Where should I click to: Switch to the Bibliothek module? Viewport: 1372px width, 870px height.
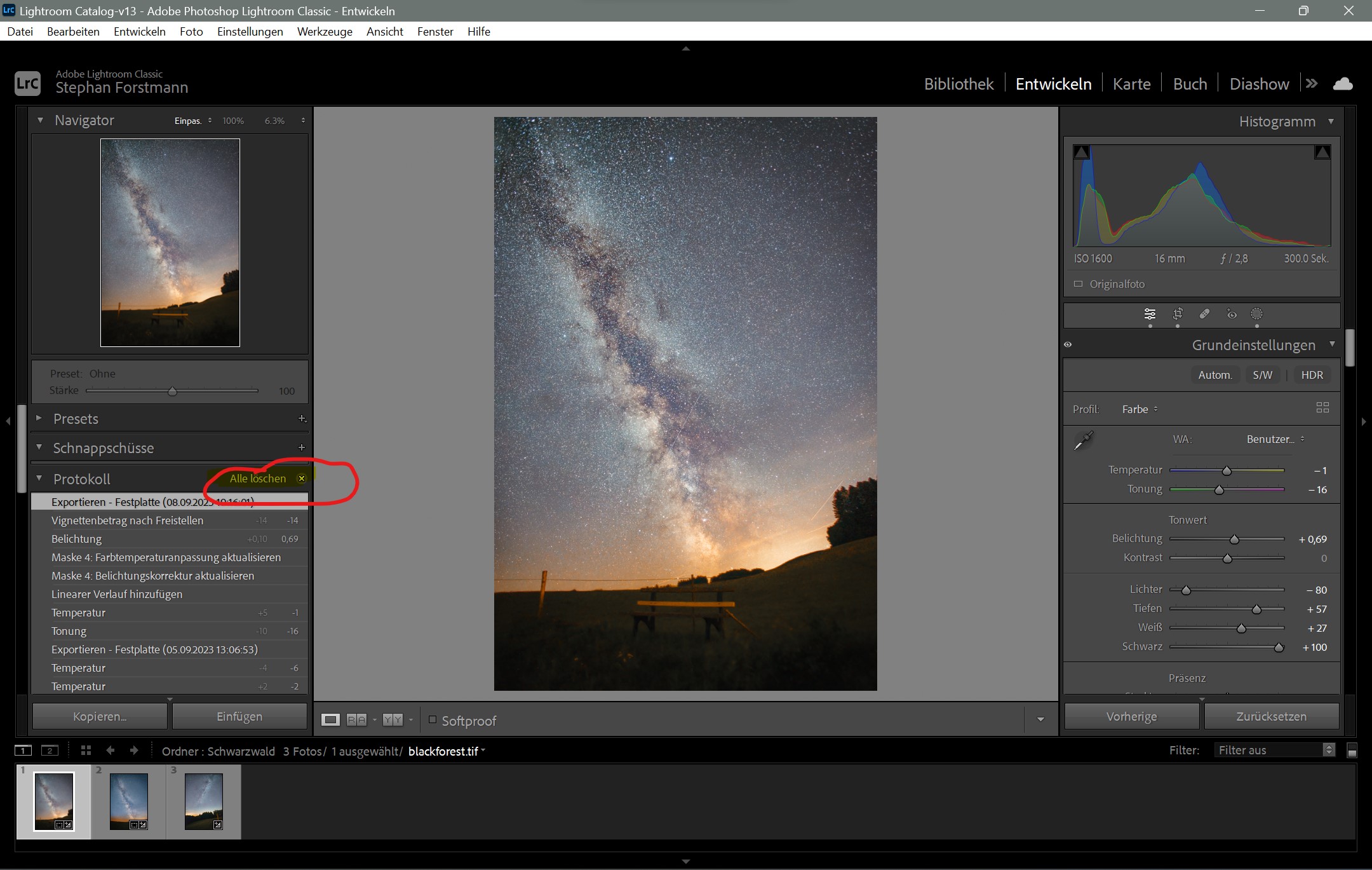958,84
